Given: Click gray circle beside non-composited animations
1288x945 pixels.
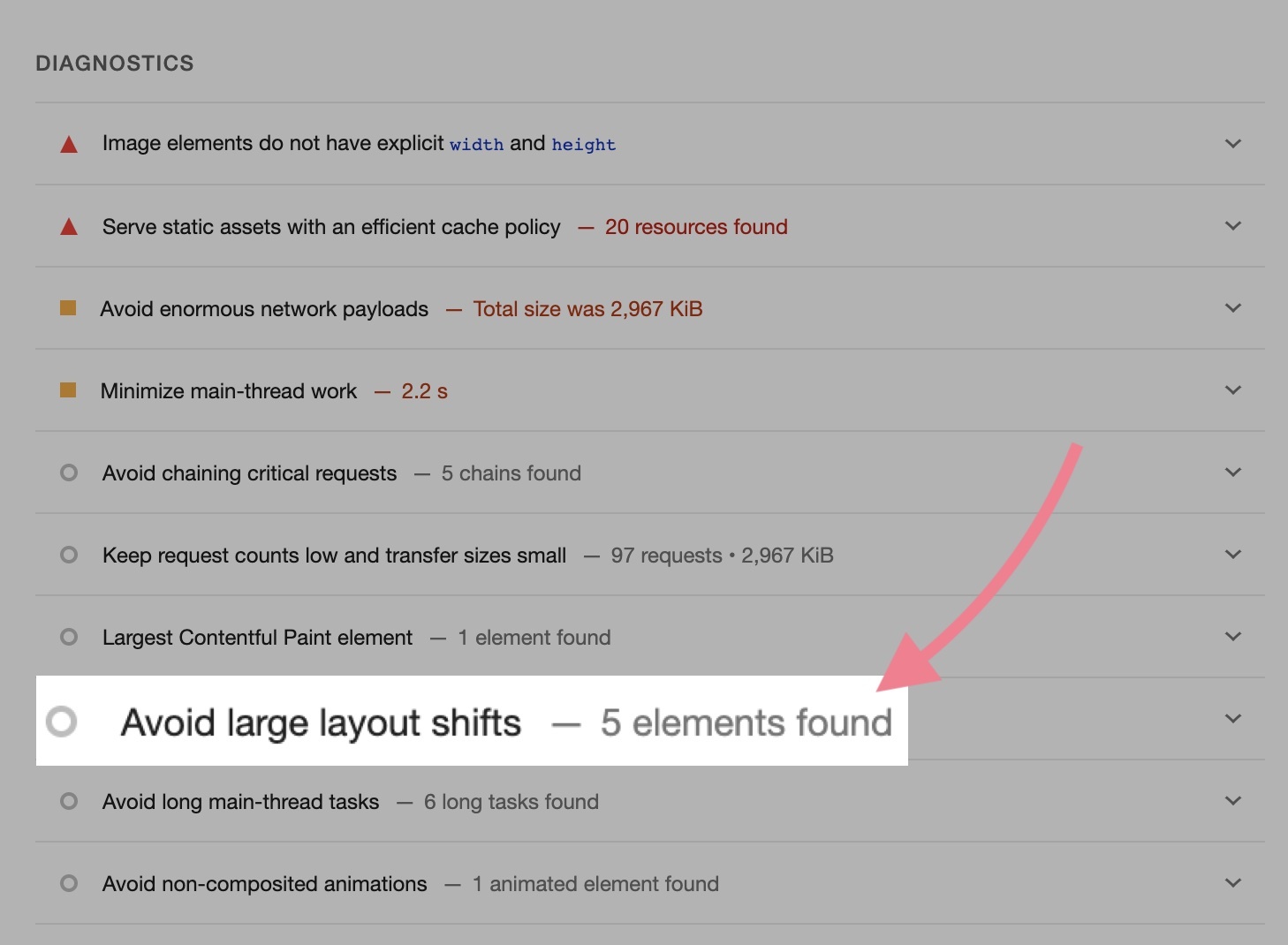Looking at the screenshot, I should click(69, 883).
